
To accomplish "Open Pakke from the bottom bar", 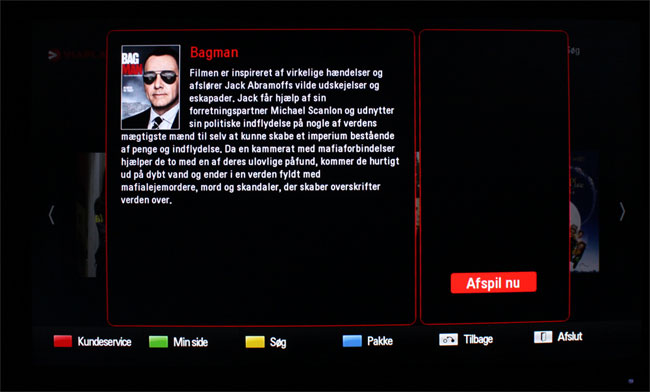I will 380,341.
